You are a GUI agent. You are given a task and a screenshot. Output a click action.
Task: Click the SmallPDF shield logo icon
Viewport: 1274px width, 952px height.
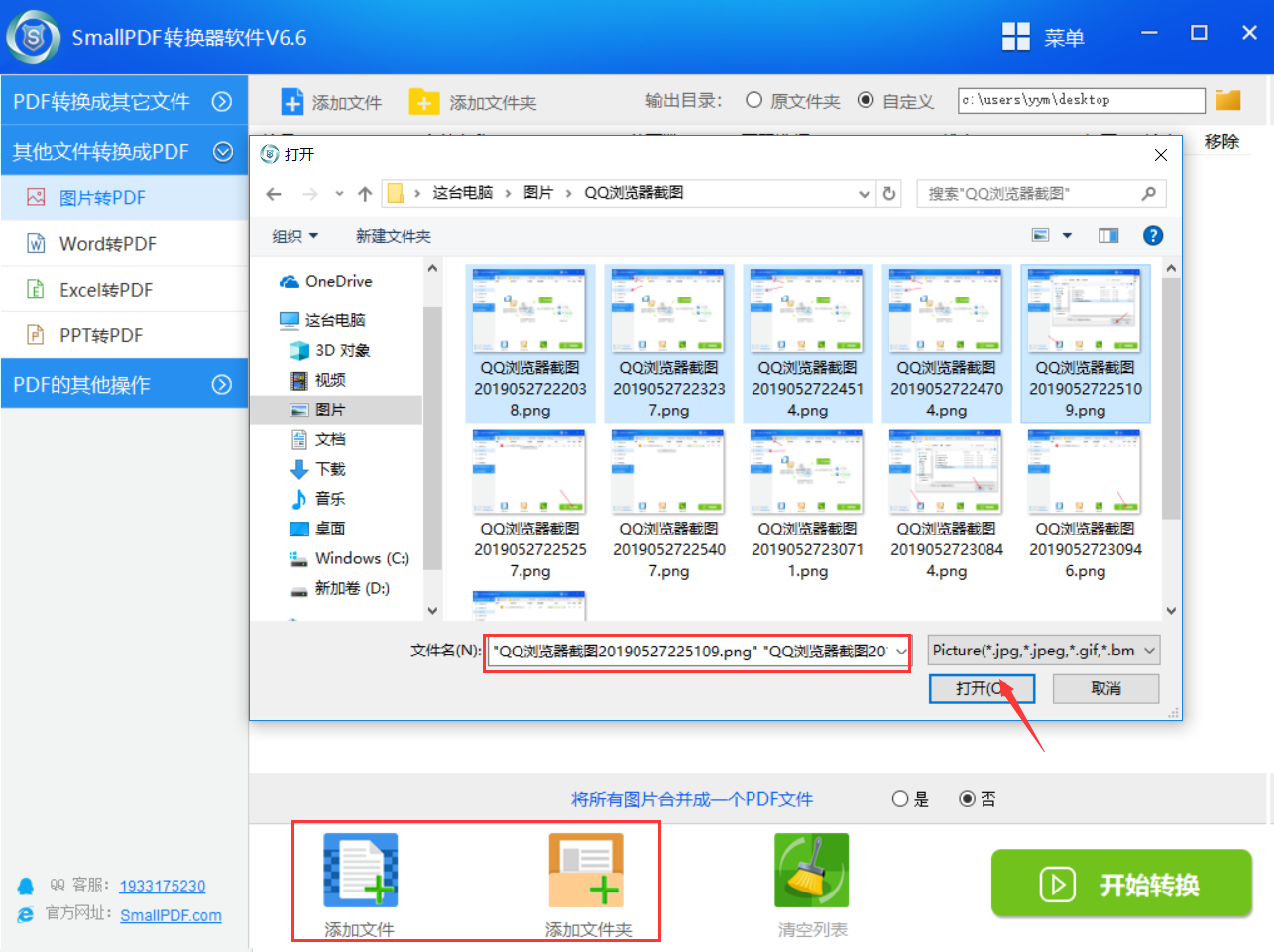pos(34,38)
